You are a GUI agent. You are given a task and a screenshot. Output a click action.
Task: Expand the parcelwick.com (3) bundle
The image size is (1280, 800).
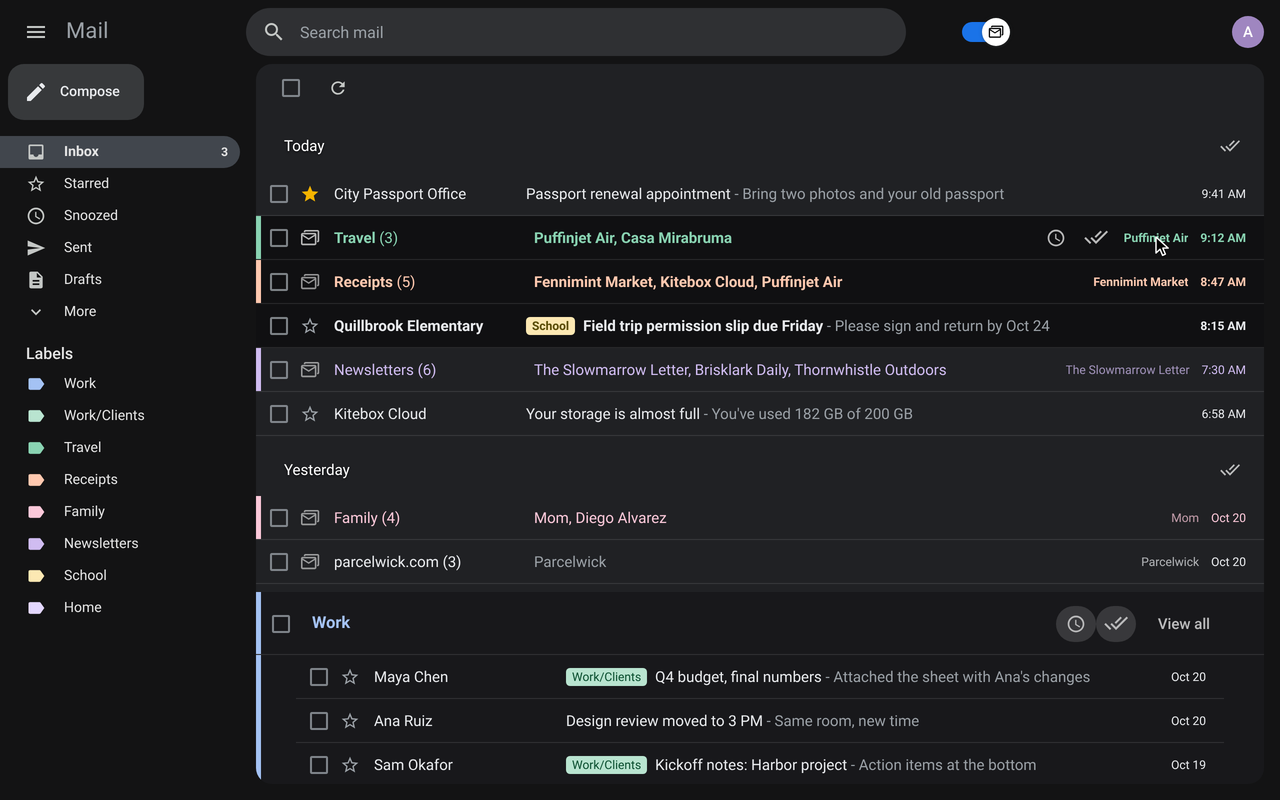[760, 562]
